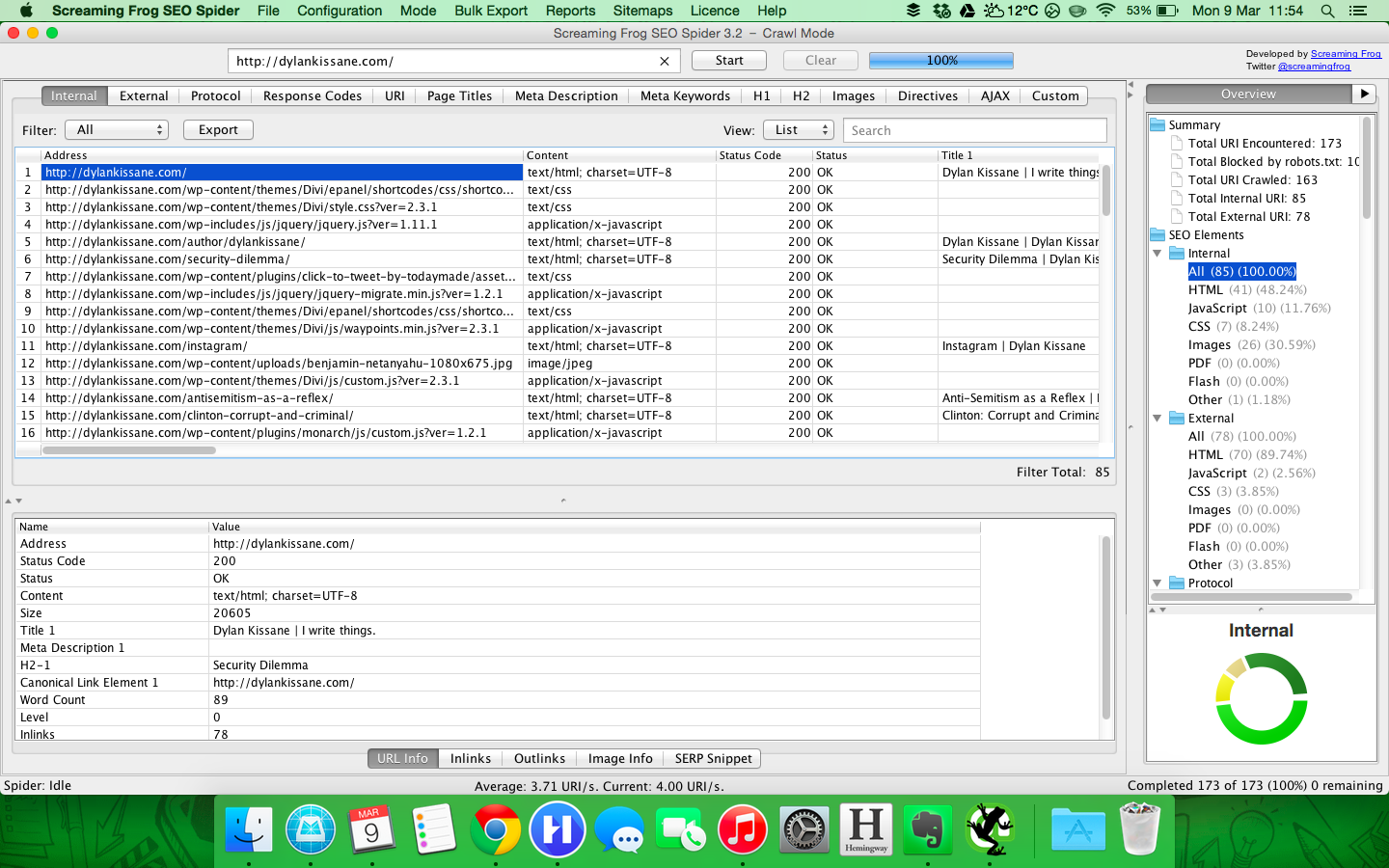The width and height of the screenshot is (1389, 868).
Task: Select HTML (41) under Internal
Action: (x=1247, y=289)
